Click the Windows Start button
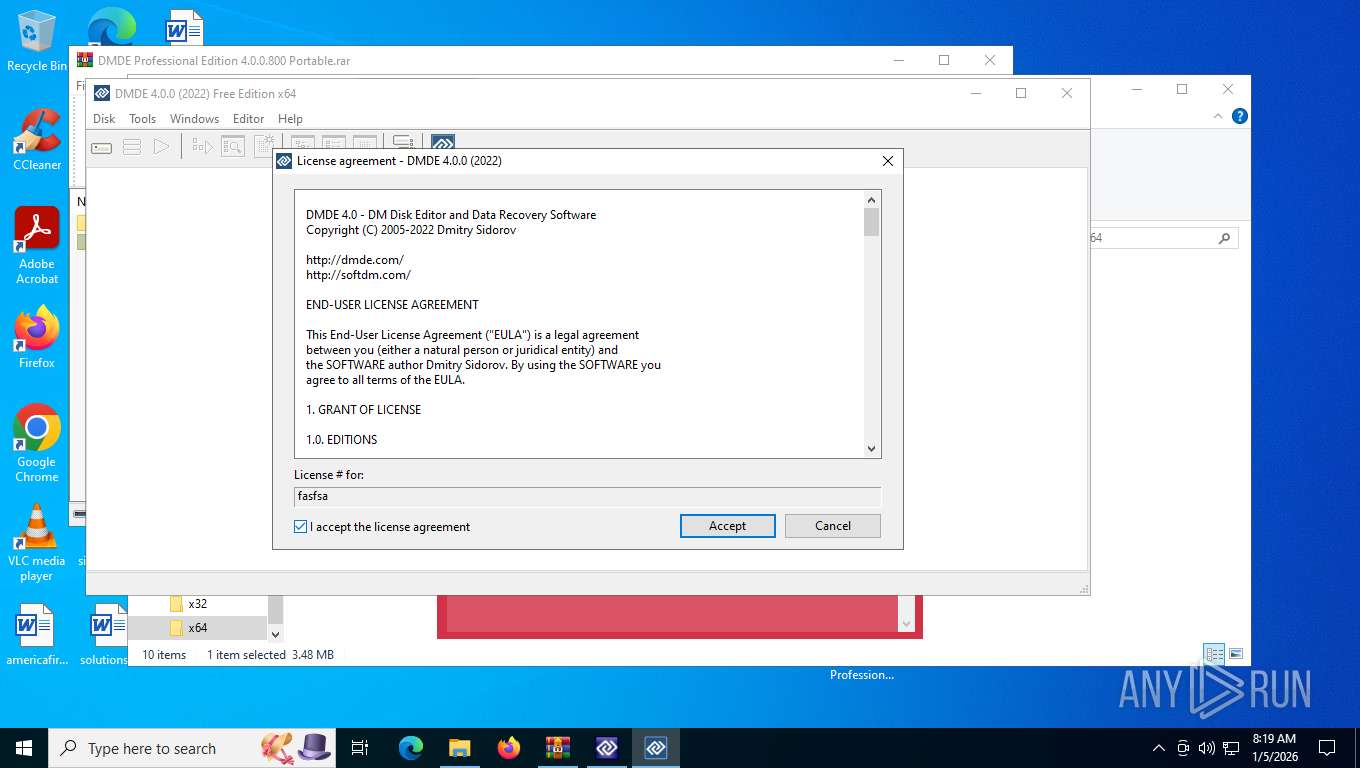The image size is (1360, 768). tap(24, 748)
